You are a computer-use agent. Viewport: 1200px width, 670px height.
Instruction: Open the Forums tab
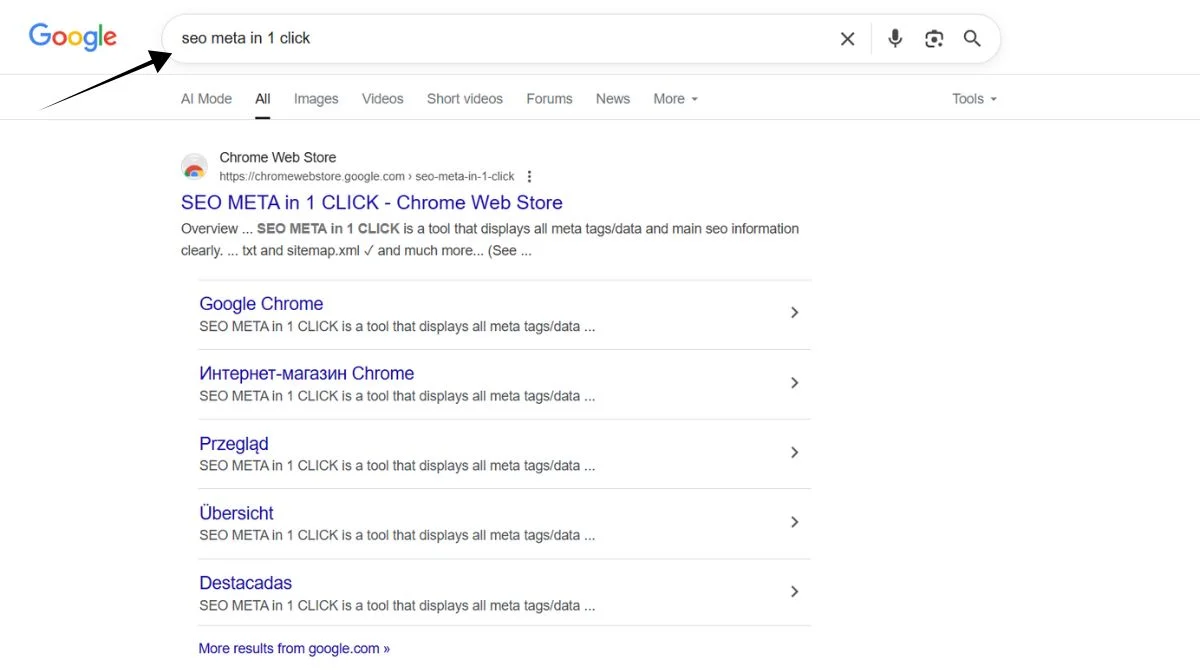(x=549, y=99)
